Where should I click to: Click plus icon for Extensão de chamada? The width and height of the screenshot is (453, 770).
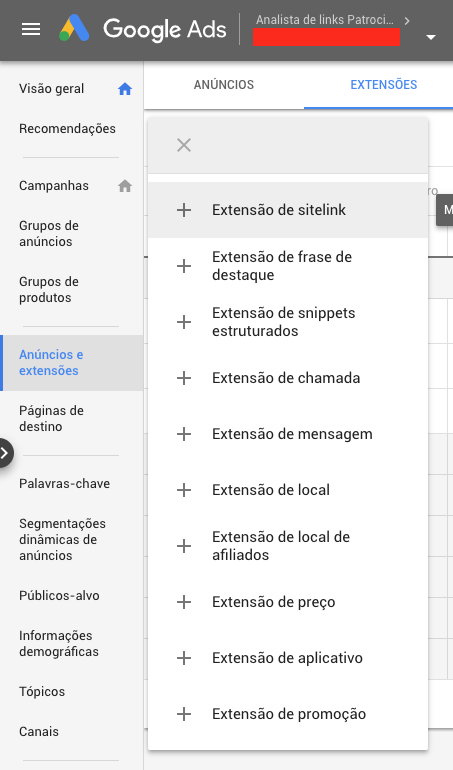pyautogui.click(x=184, y=378)
